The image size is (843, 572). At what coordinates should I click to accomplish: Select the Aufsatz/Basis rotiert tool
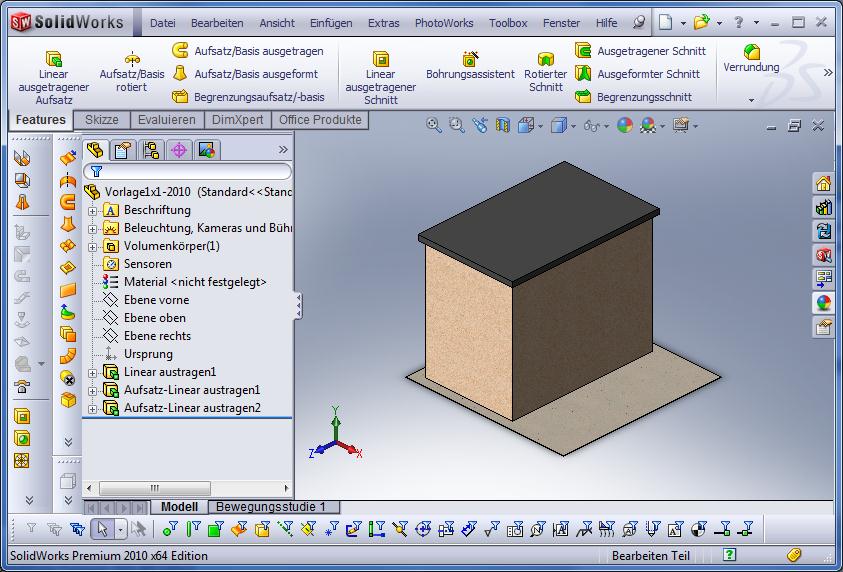pos(131,72)
